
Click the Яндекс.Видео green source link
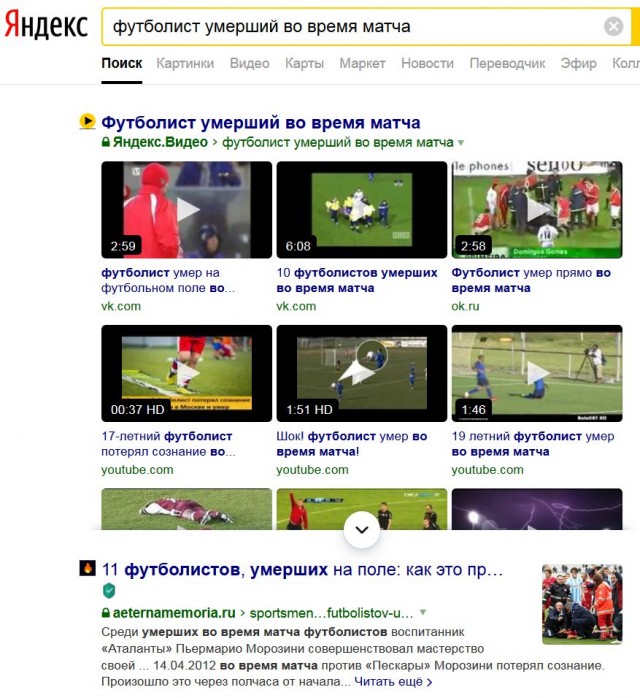(160, 142)
